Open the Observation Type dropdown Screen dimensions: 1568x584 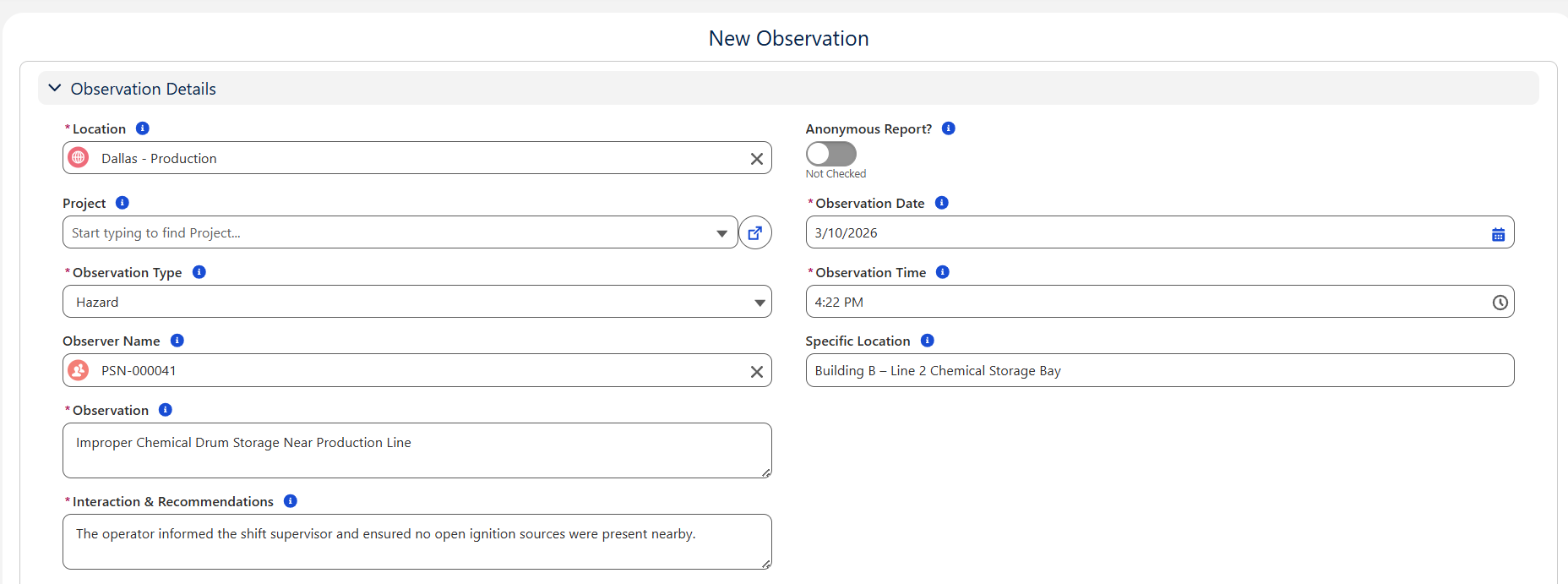[416, 303]
